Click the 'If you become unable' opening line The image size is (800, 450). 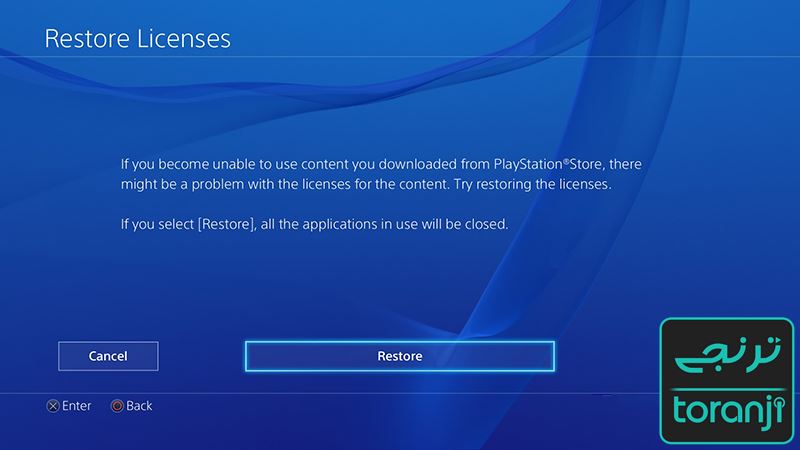381,164
